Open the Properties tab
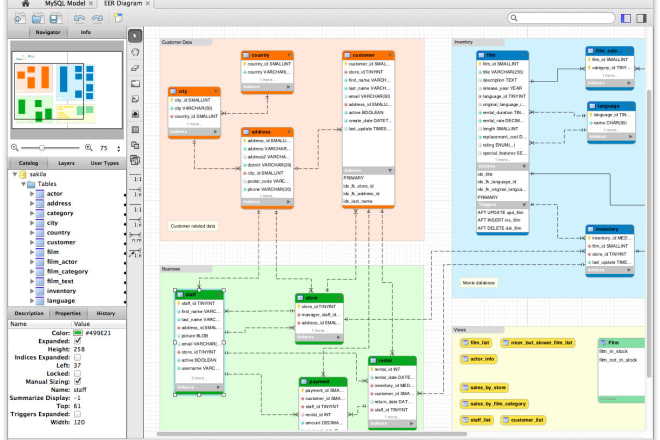Viewport: 660px width, 440px height. (x=68, y=313)
